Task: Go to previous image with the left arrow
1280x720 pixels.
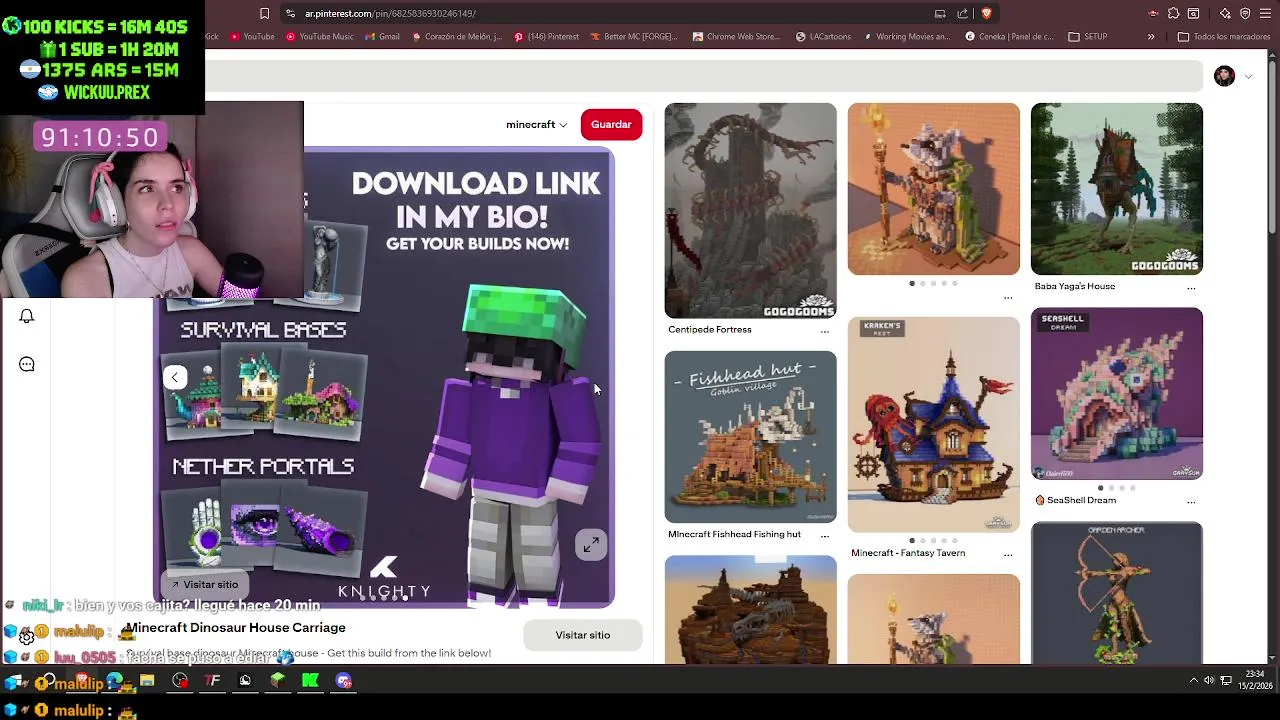Action: pos(175,377)
